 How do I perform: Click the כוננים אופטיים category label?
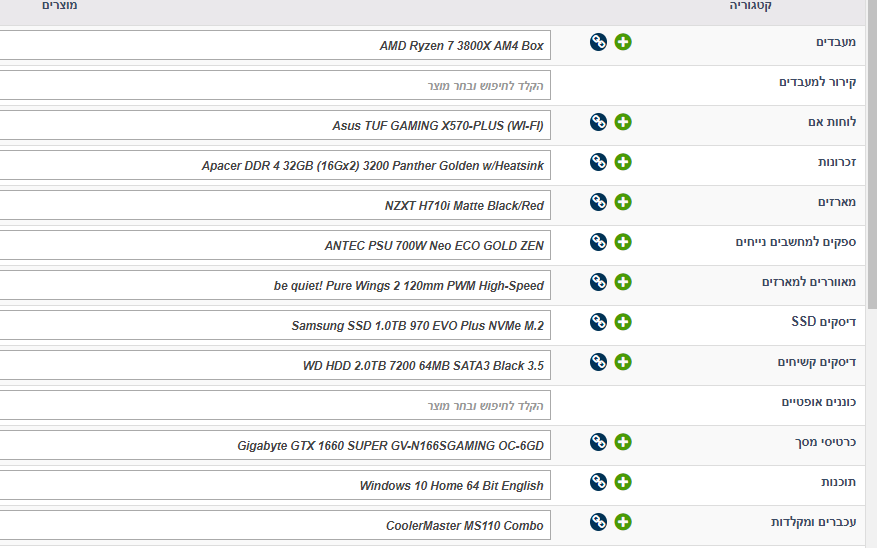[x=819, y=402]
